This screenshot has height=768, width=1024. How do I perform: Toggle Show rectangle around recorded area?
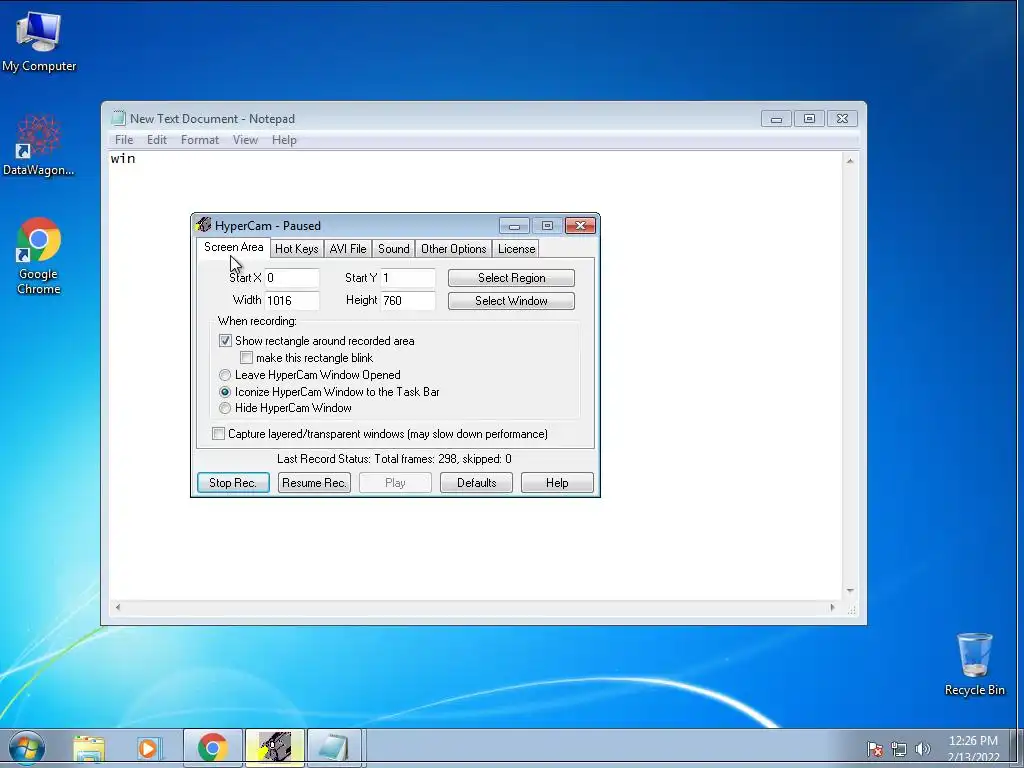tap(225, 341)
